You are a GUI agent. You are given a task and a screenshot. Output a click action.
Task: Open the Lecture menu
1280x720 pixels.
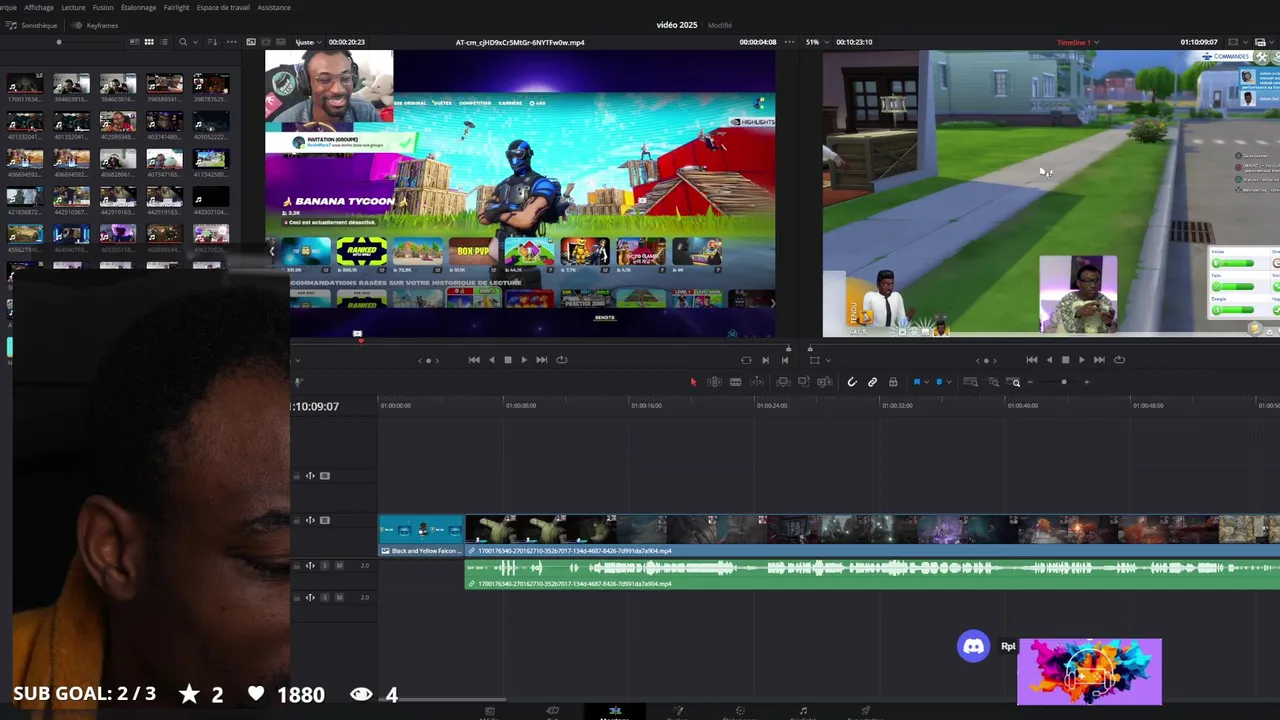(x=73, y=7)
